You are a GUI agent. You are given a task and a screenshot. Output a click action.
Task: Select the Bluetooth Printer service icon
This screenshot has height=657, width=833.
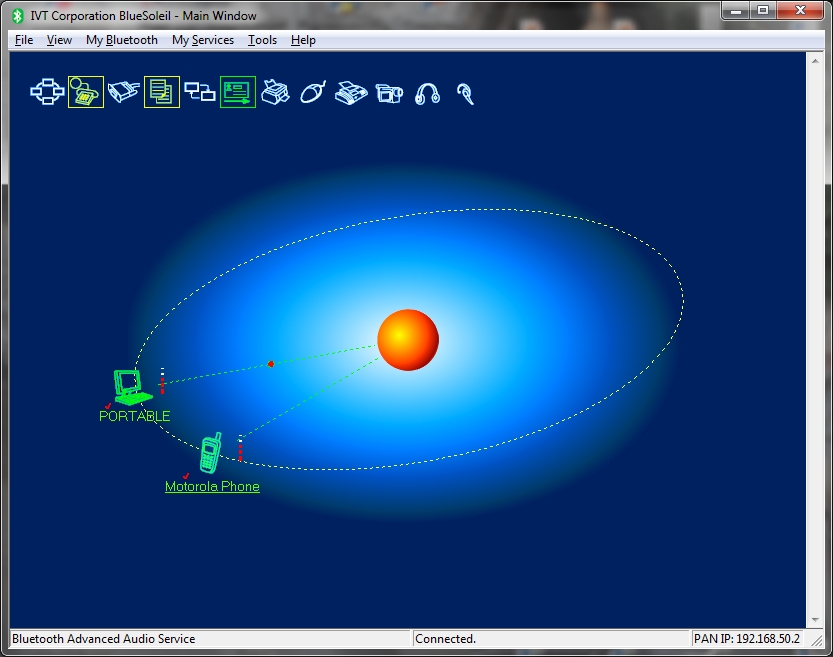pos(275,93)
